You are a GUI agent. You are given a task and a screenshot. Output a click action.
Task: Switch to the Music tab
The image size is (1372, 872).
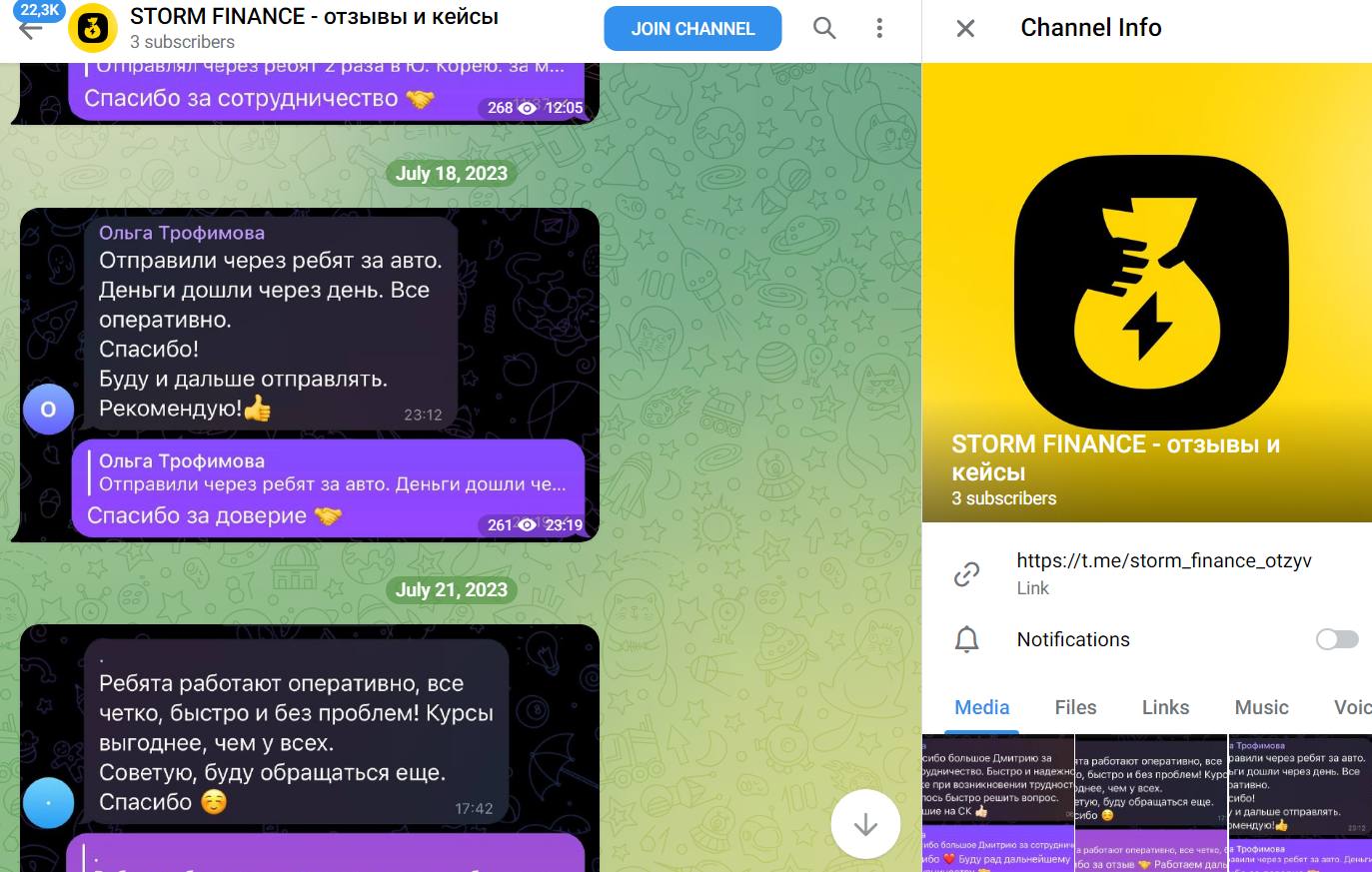coord(1261,707)
